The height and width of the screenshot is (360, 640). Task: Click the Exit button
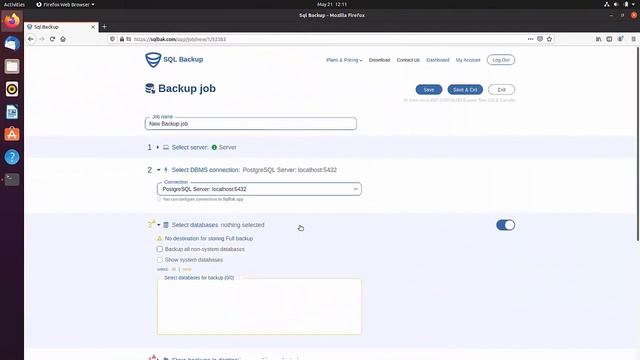click(x=501, y=90)
